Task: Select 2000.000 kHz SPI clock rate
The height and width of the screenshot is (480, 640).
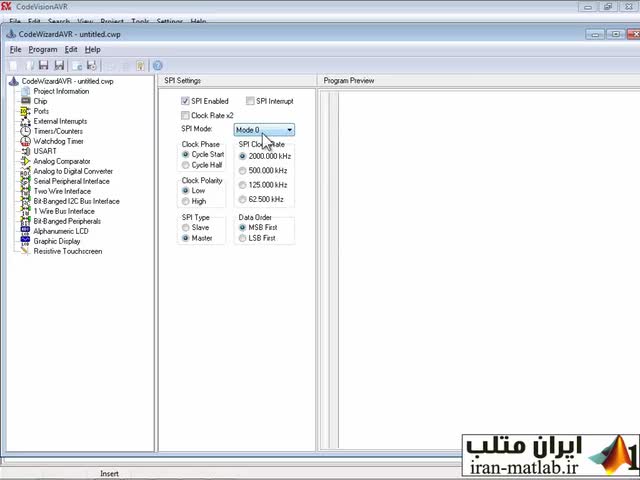Action: [242, 156]
